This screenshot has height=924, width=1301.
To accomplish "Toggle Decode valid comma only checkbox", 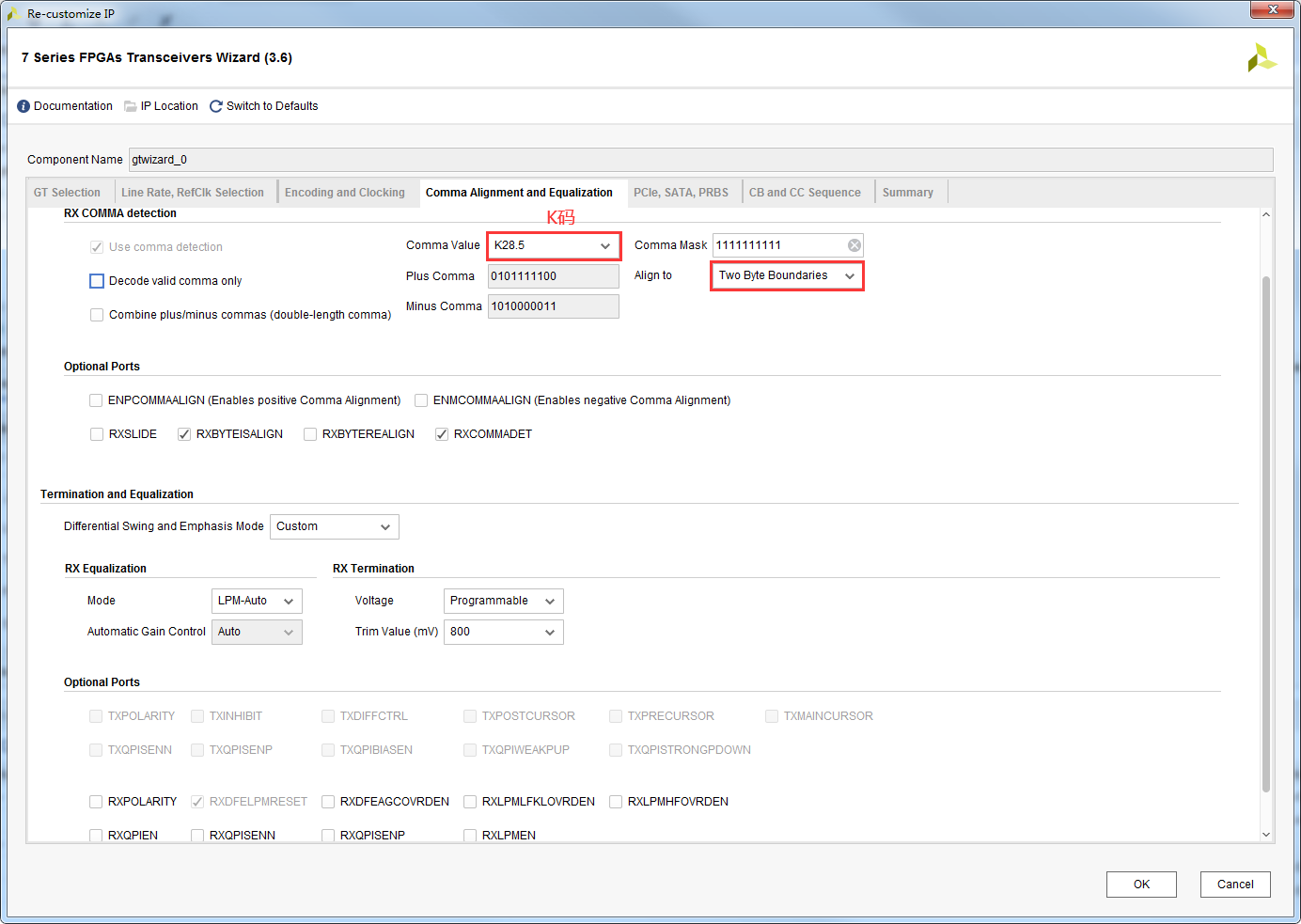I will coord(97,281).
